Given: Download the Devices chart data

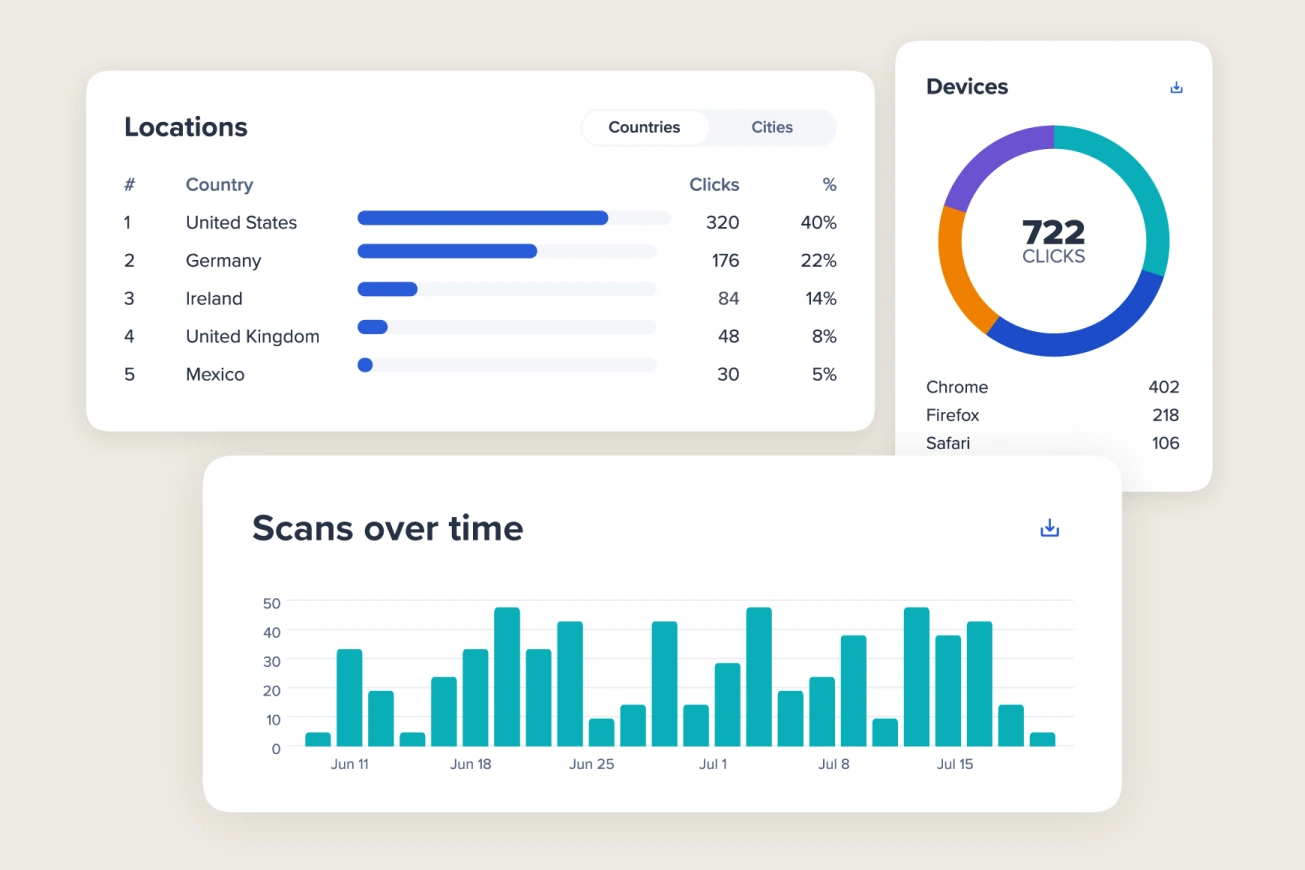Looking at the screenshot, I should (1176, 87).
